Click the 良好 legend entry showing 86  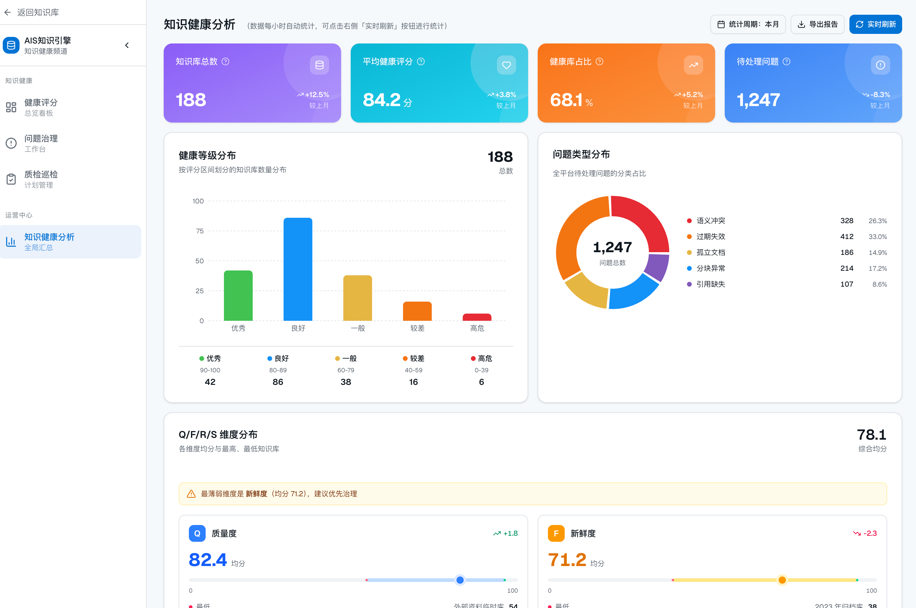tap(278, 370)
